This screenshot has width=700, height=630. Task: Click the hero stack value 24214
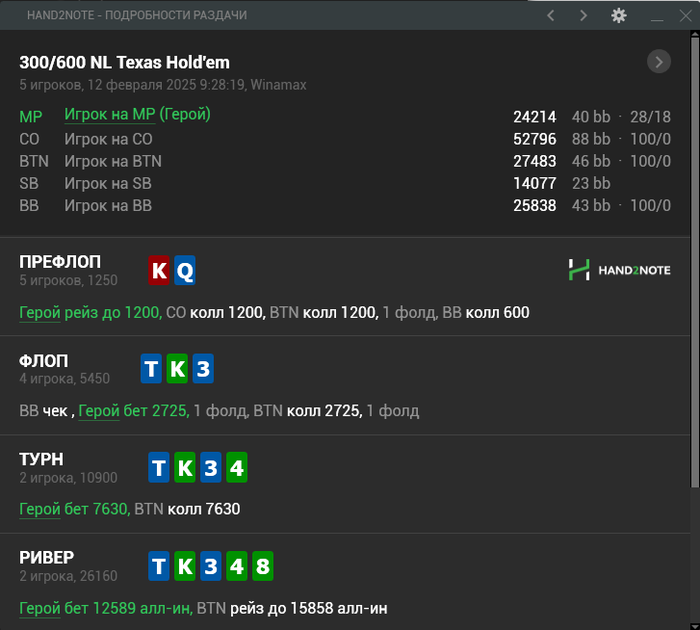point(534,117)
